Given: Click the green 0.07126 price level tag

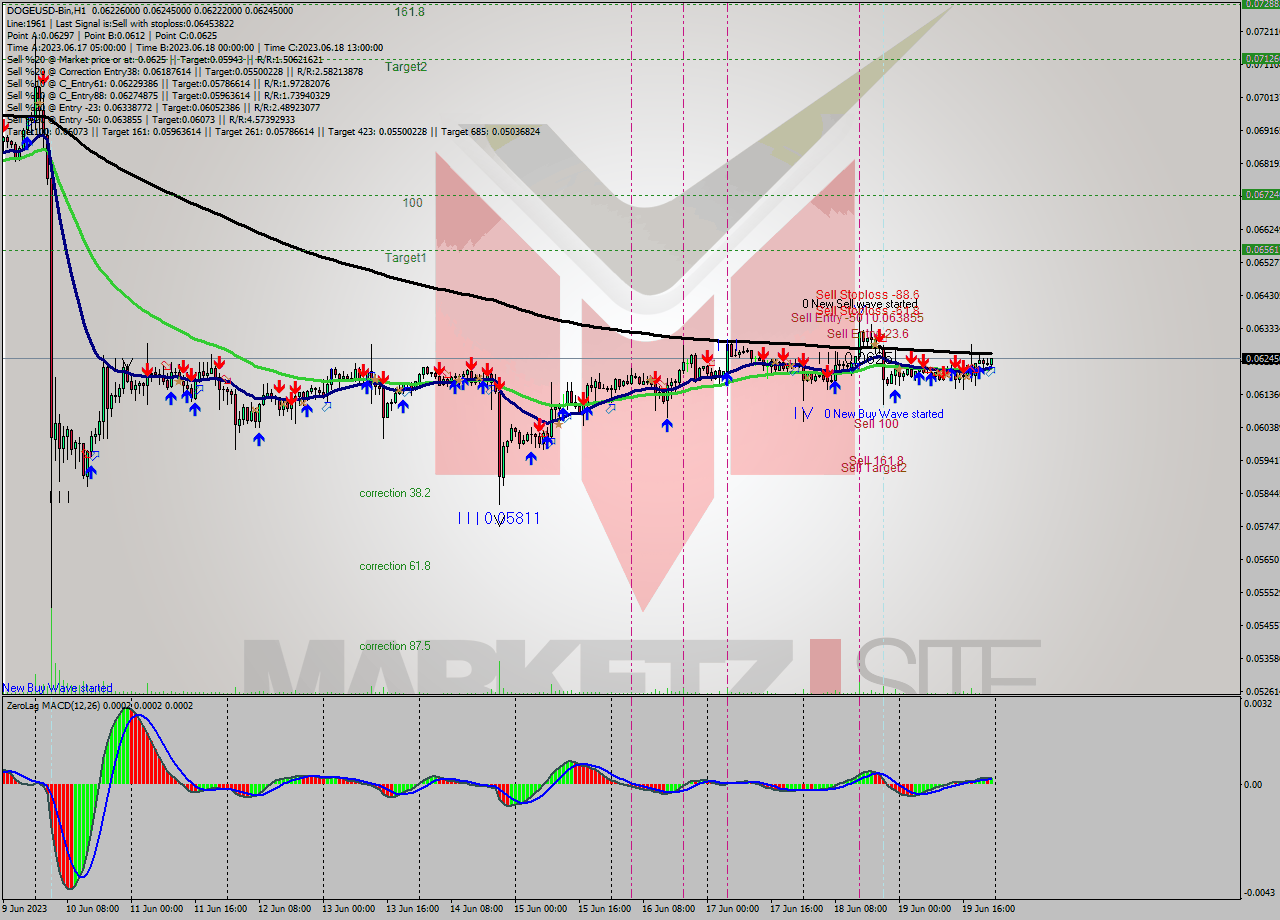Looking at the screenshot, I should [x=1259, y=59].
